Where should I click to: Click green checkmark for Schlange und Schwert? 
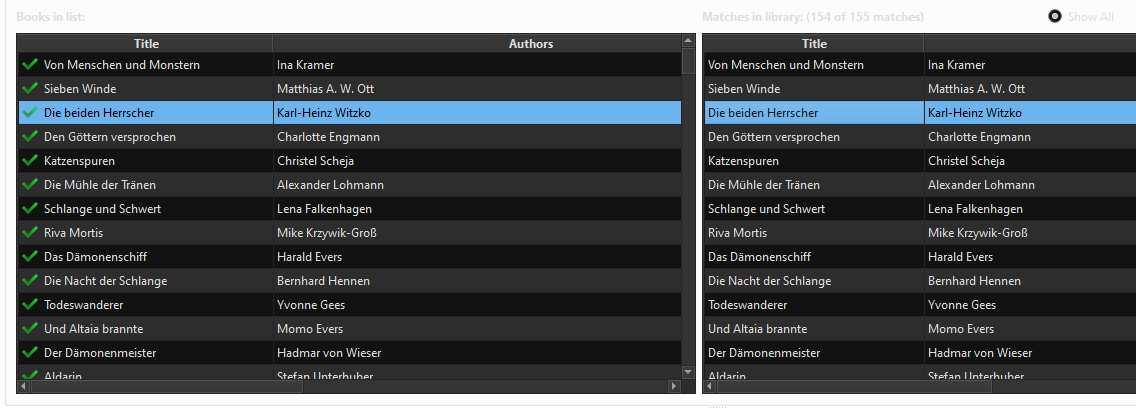pyautogui.click(x=29, y=208)
